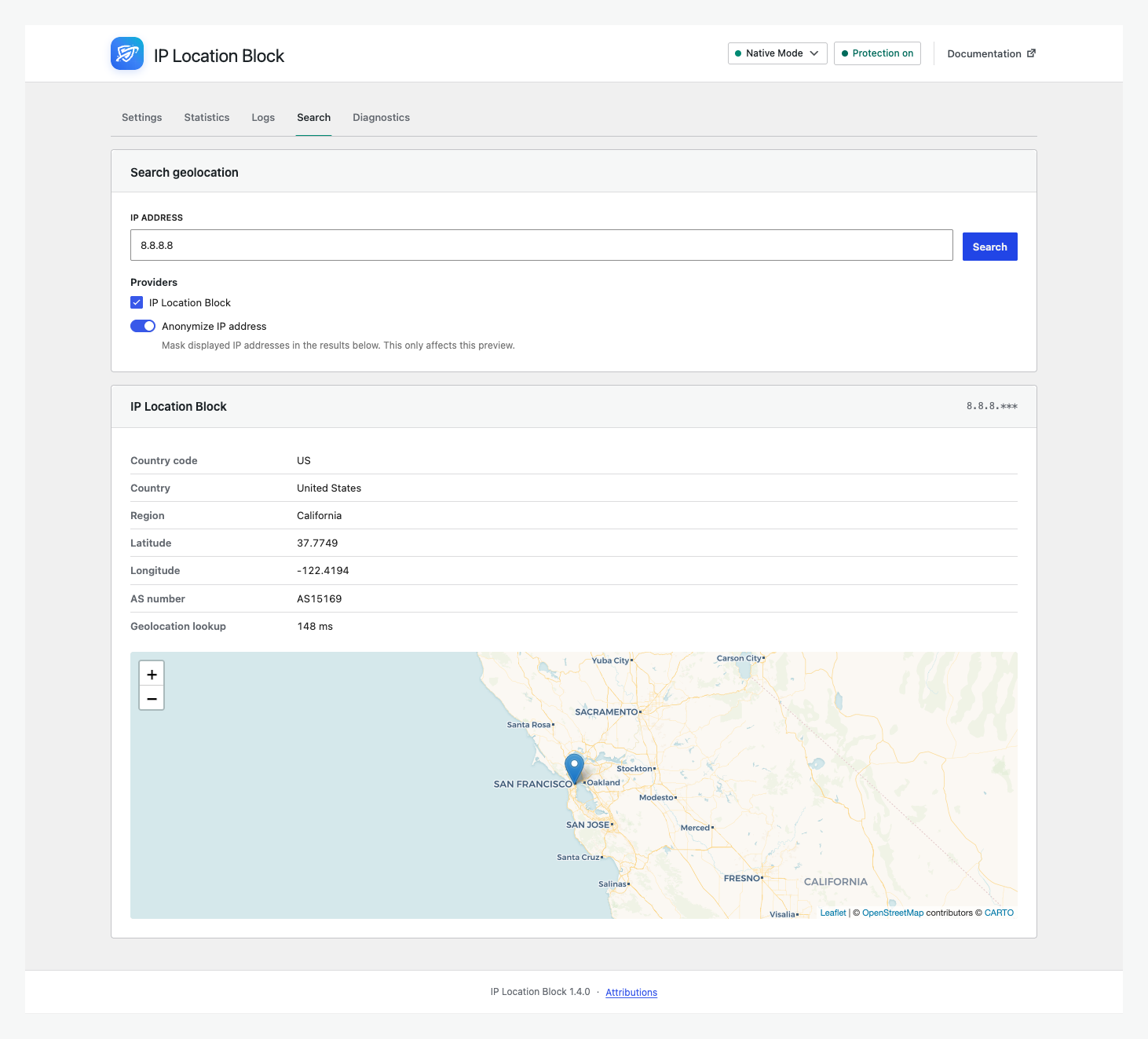
Task: Click the Yuba City label on the map
Action: click(x=610, y=660)
